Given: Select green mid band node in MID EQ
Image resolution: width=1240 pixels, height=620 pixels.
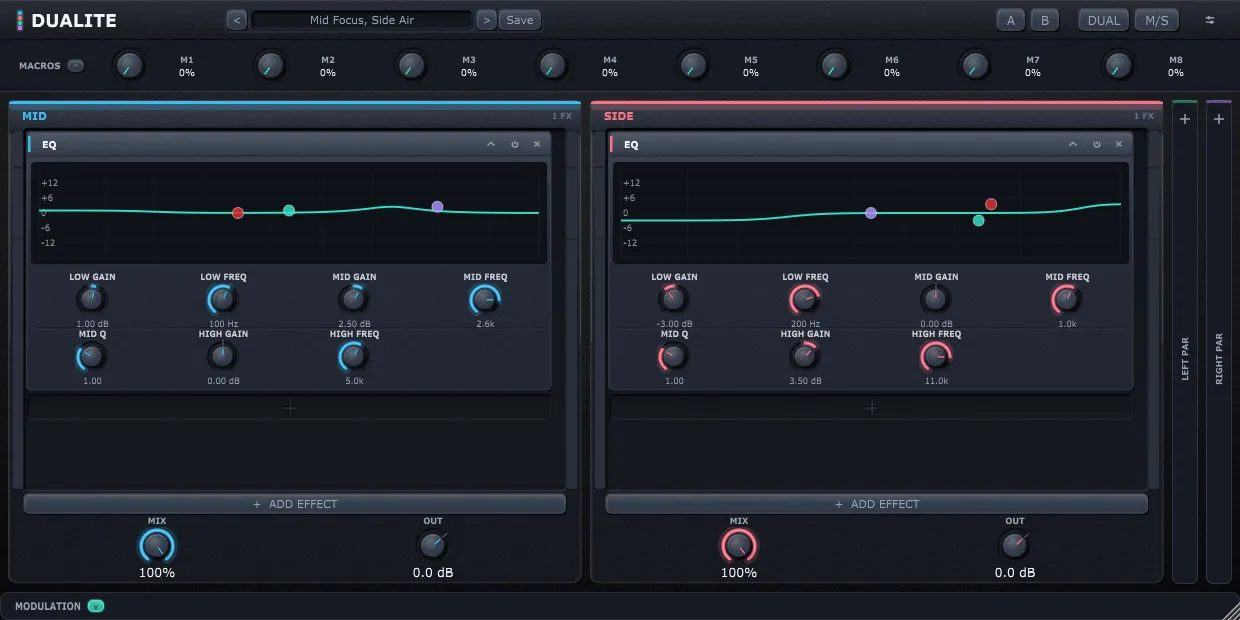Looking at the screenshot, I should [289, 210].
